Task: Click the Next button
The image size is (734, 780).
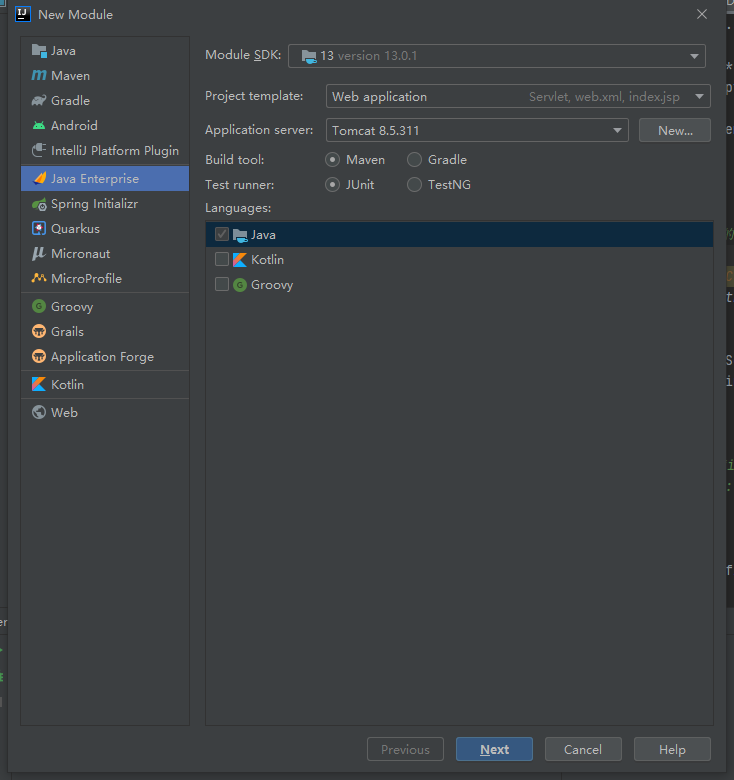Action: [494, 749]
